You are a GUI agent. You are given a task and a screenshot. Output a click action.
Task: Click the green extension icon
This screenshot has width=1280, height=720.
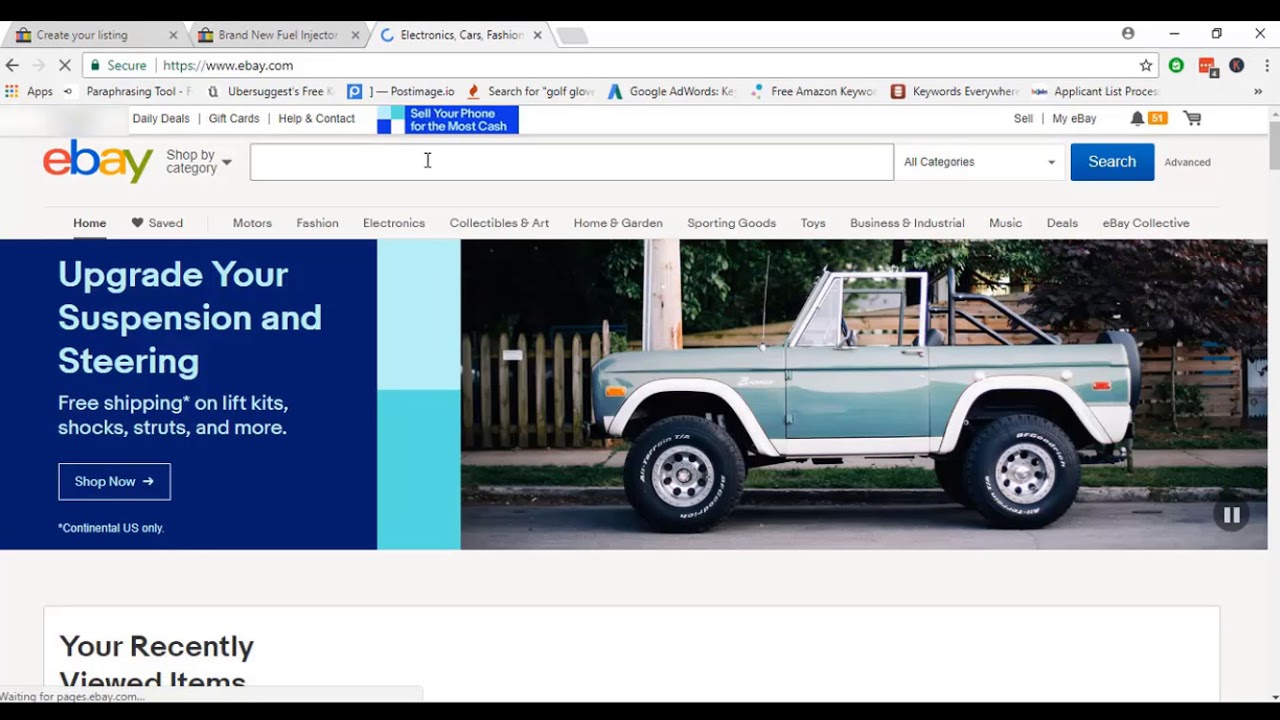pos(1177,65)
